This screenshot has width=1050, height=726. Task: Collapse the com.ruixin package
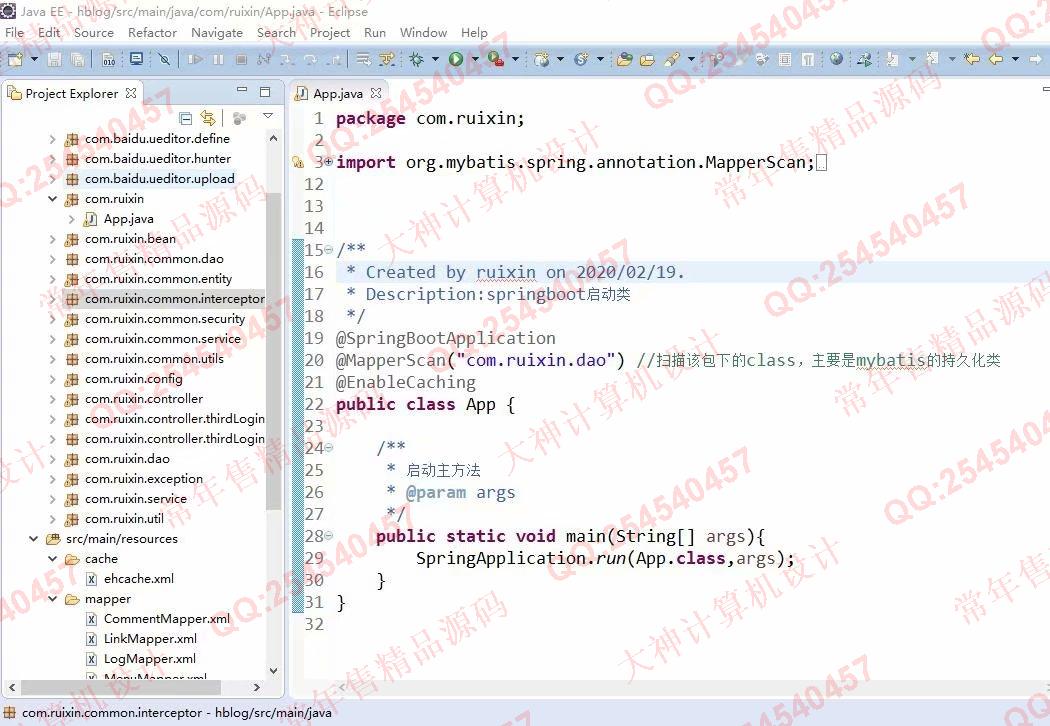point(52,199)
